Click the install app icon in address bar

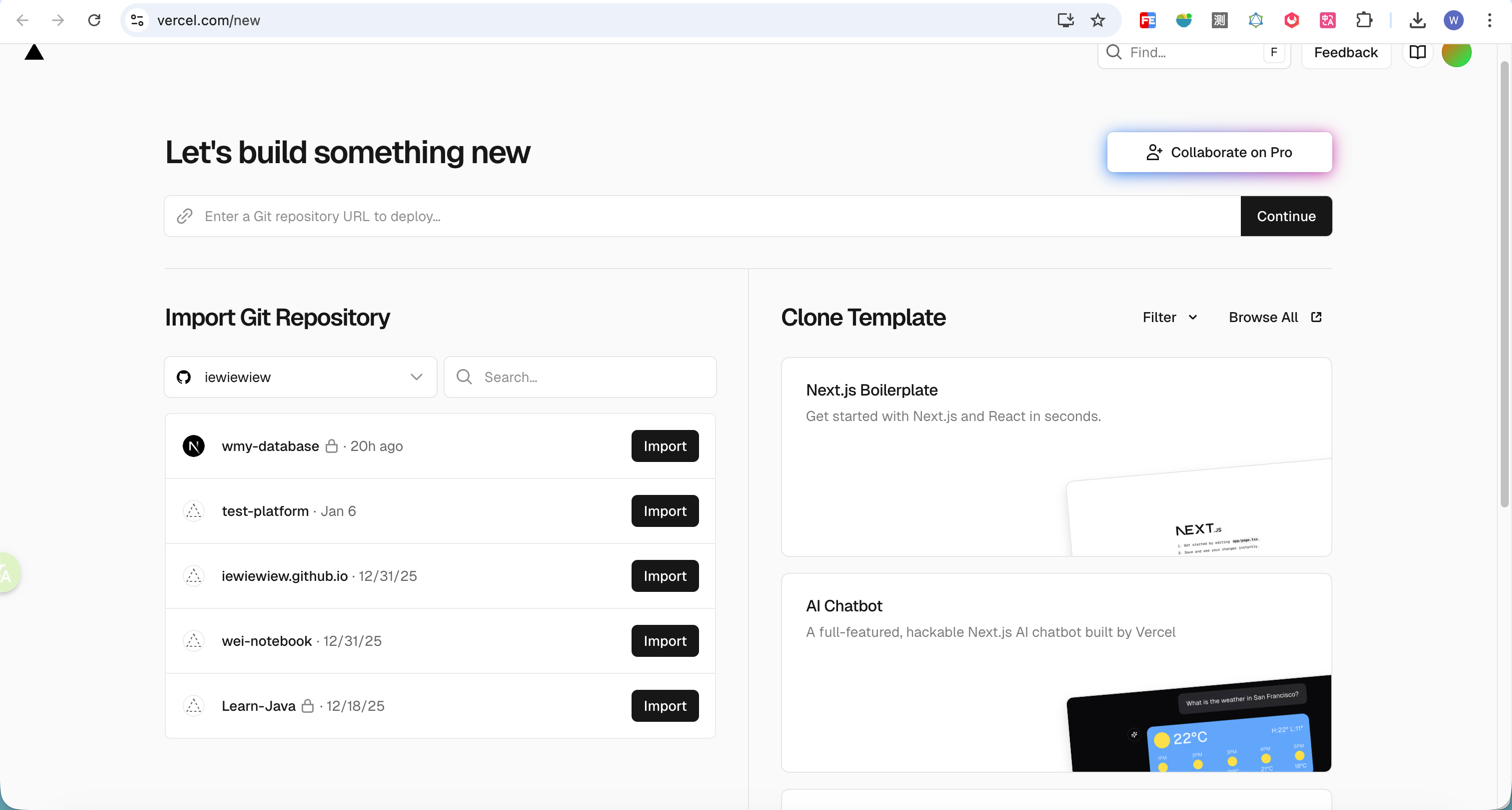(x=1066, y=20)
